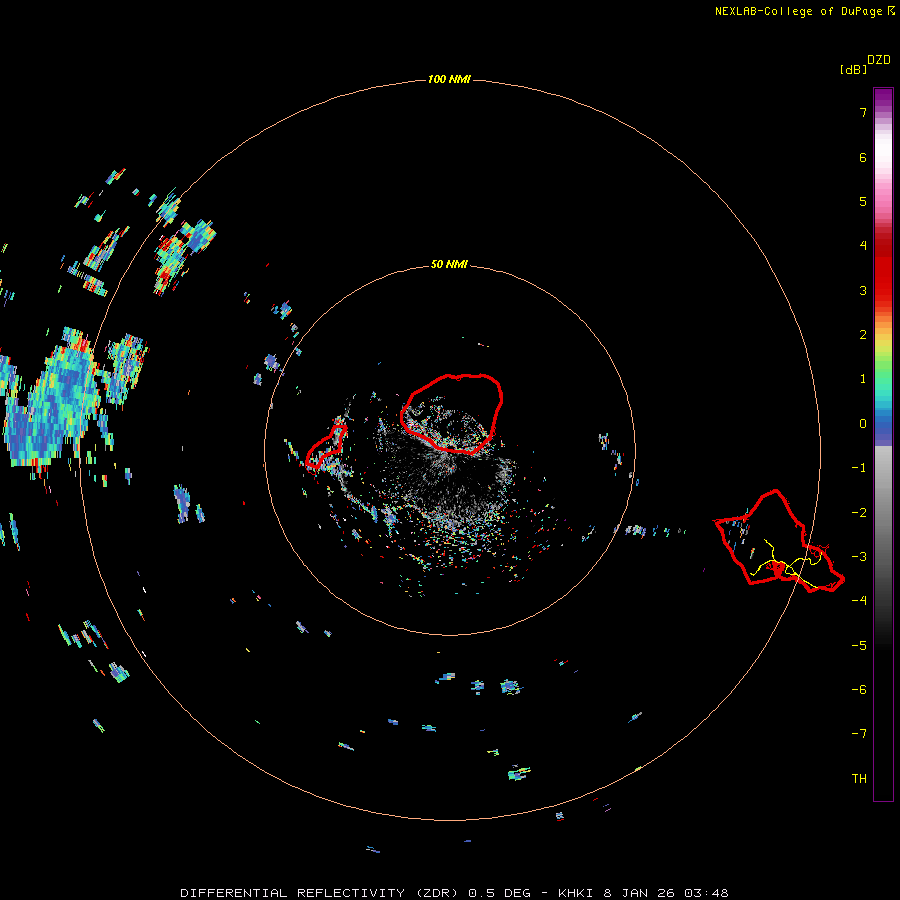The width and height of the screenshot is (900, 900).
Task: Click the TH threshold label on the scale
Action: [x=859, y=779]
